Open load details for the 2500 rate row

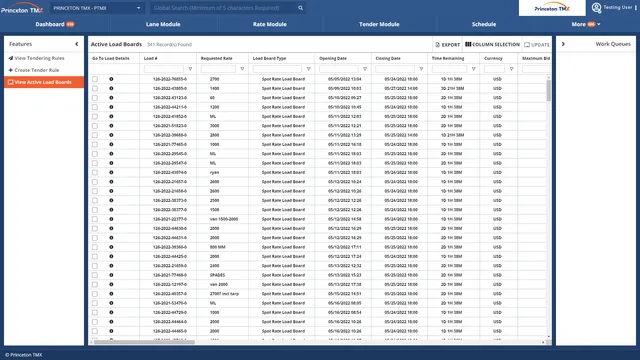(111, 200)
